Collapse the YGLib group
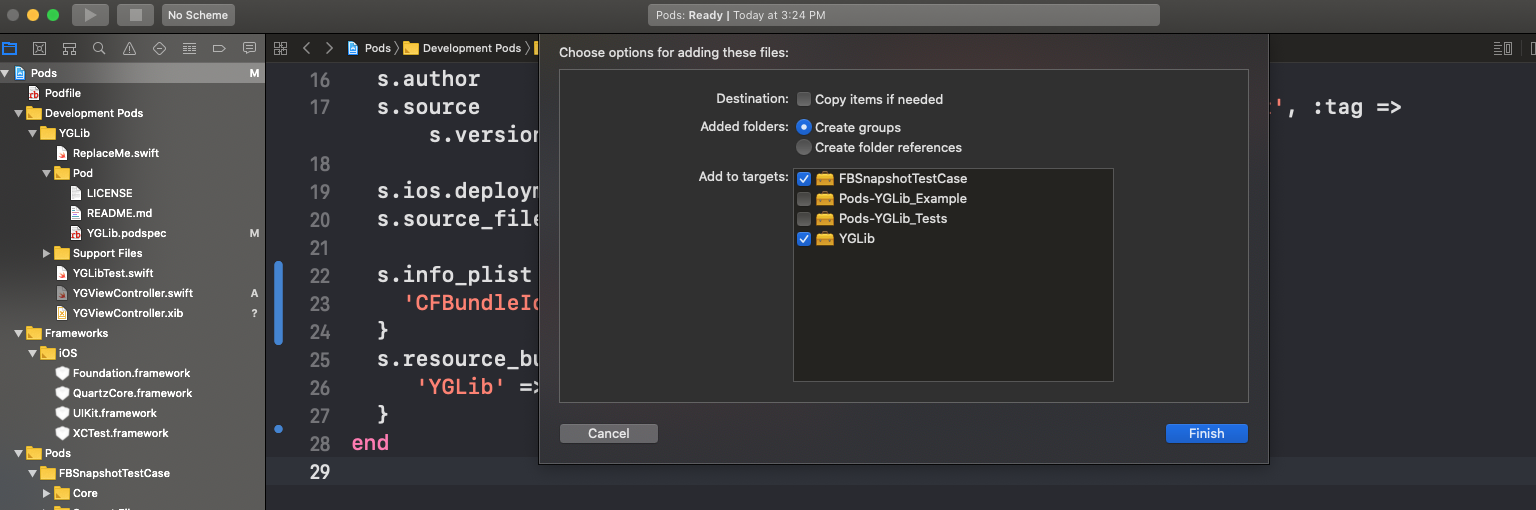 click(x=32, y=133)
